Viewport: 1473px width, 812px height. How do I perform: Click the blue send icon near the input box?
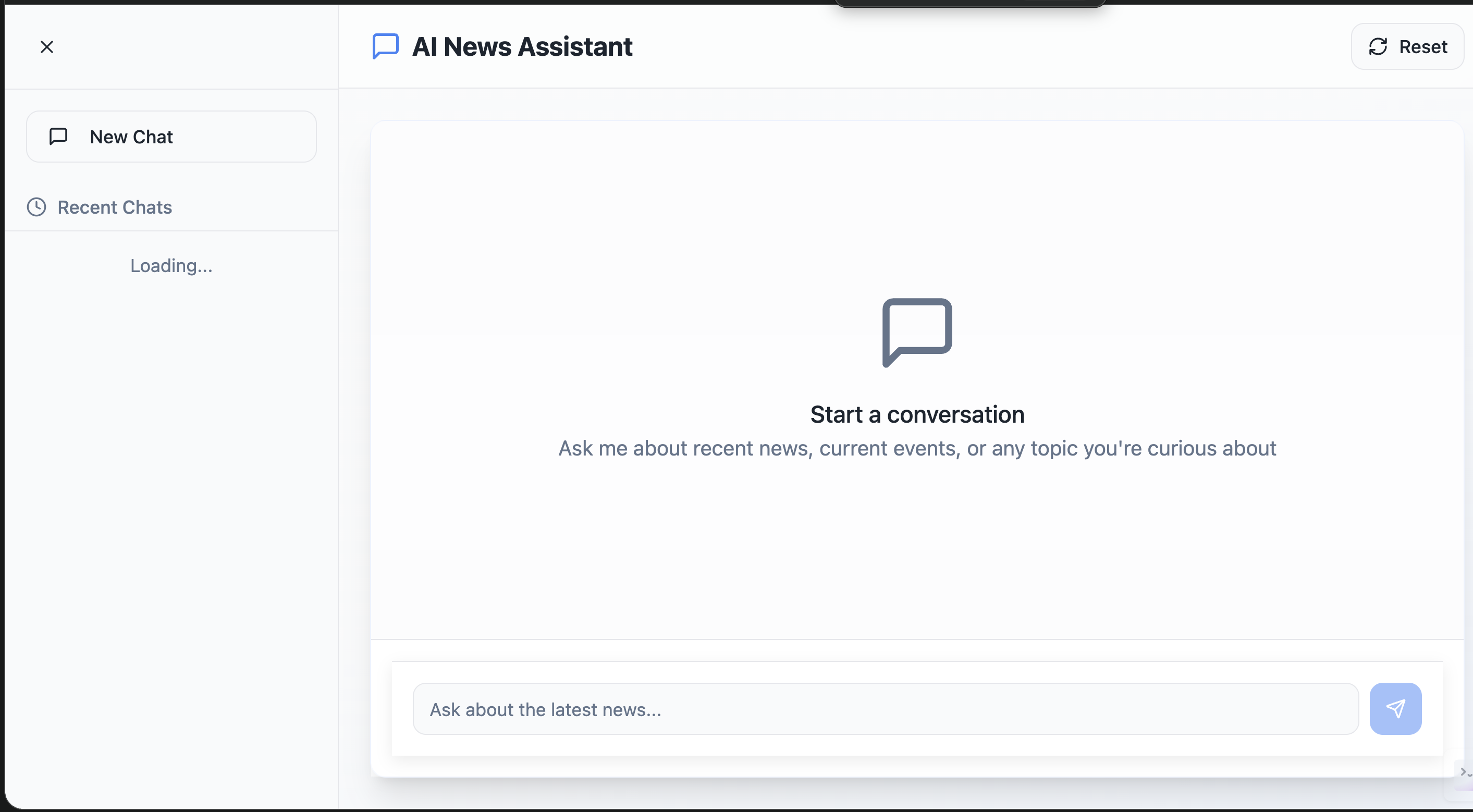click(x=1395, y=708)
